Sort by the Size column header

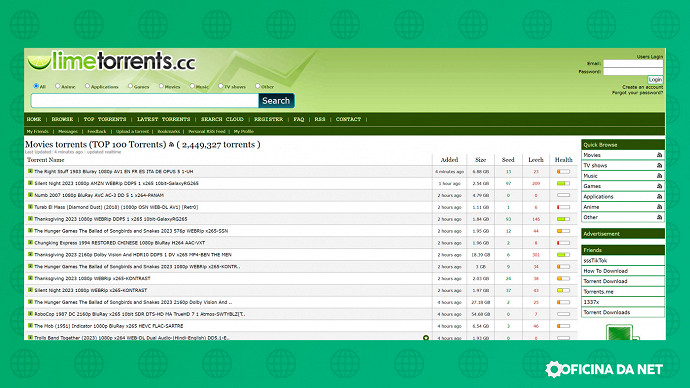[481, 160]
